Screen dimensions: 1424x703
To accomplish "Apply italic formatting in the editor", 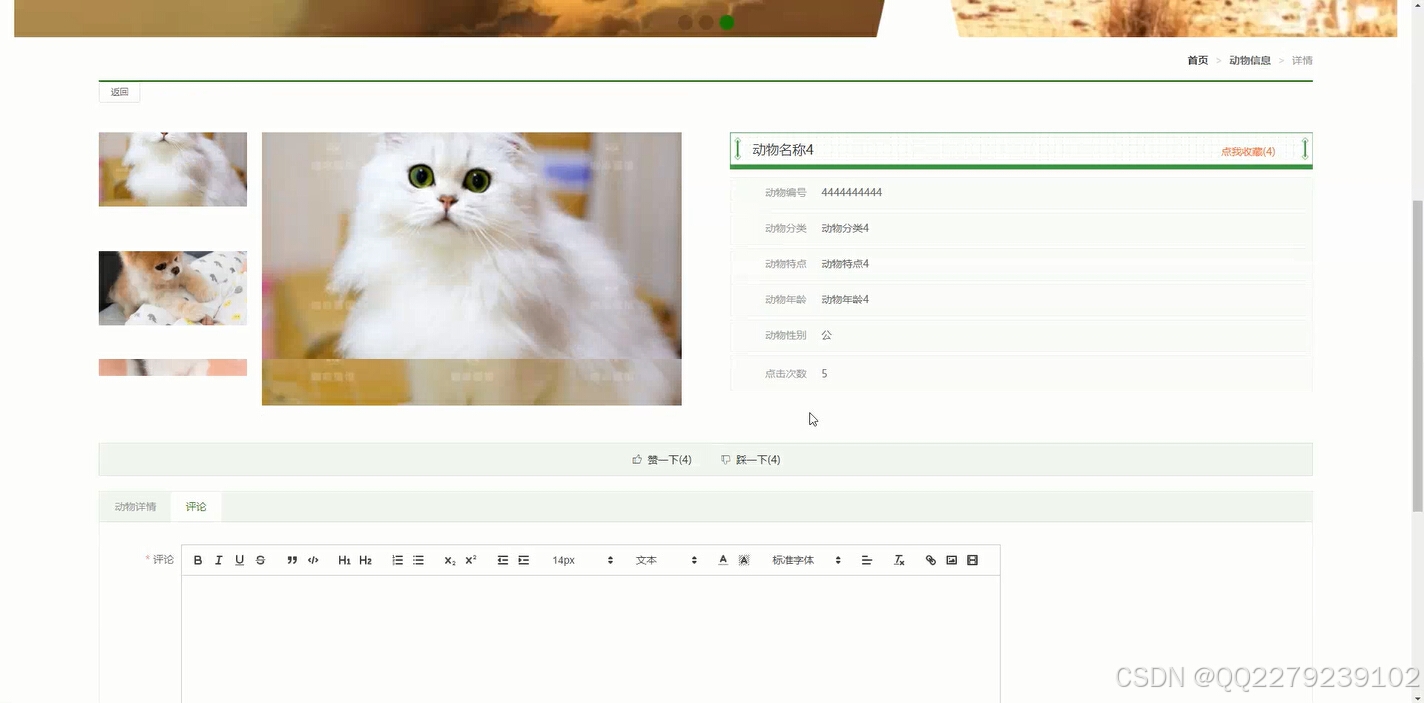I will tap(218, 559).
